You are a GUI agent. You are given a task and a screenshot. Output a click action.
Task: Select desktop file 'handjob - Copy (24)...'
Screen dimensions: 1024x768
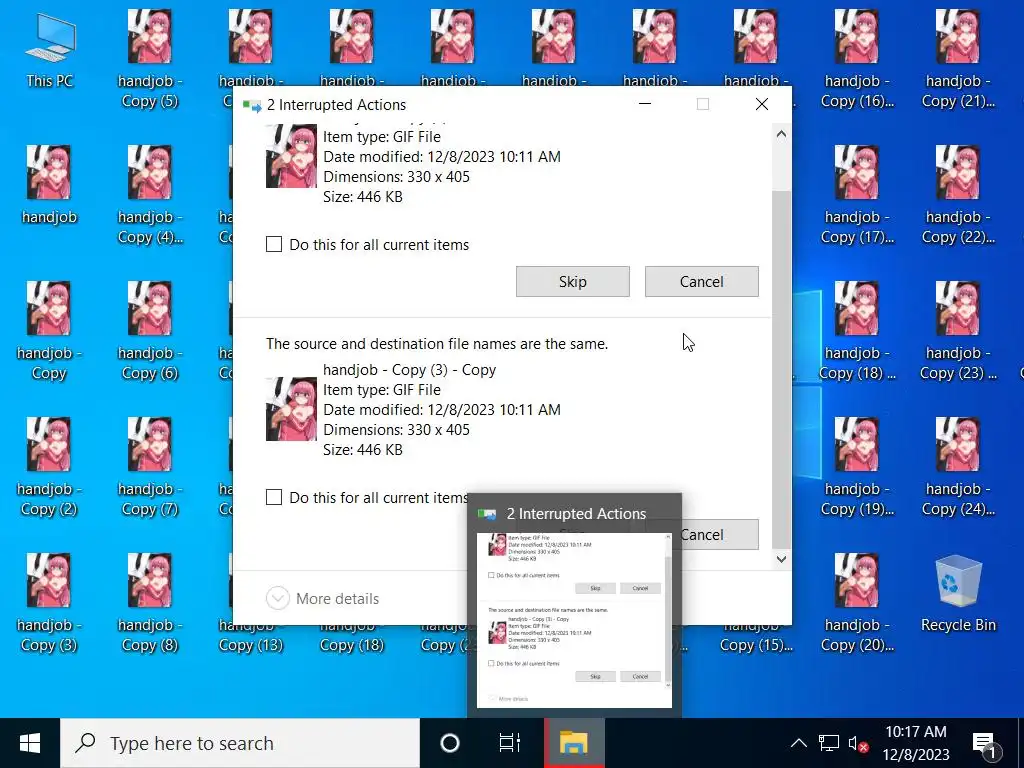[958, 466]
